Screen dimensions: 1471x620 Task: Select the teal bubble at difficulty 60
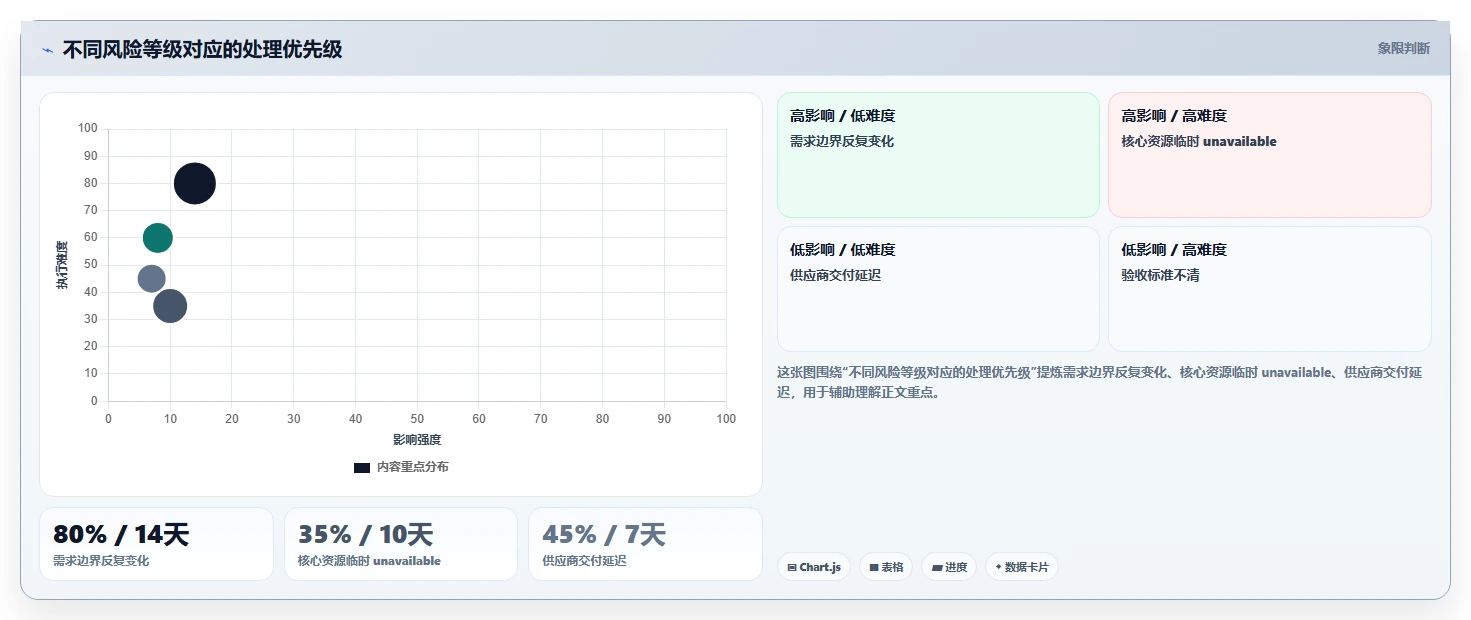click(x=158, y=237)
